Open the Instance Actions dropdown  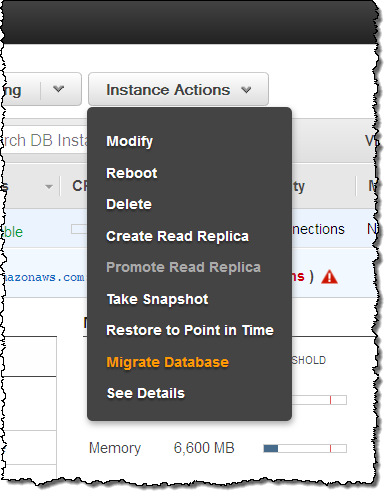[x=178, y=89]
